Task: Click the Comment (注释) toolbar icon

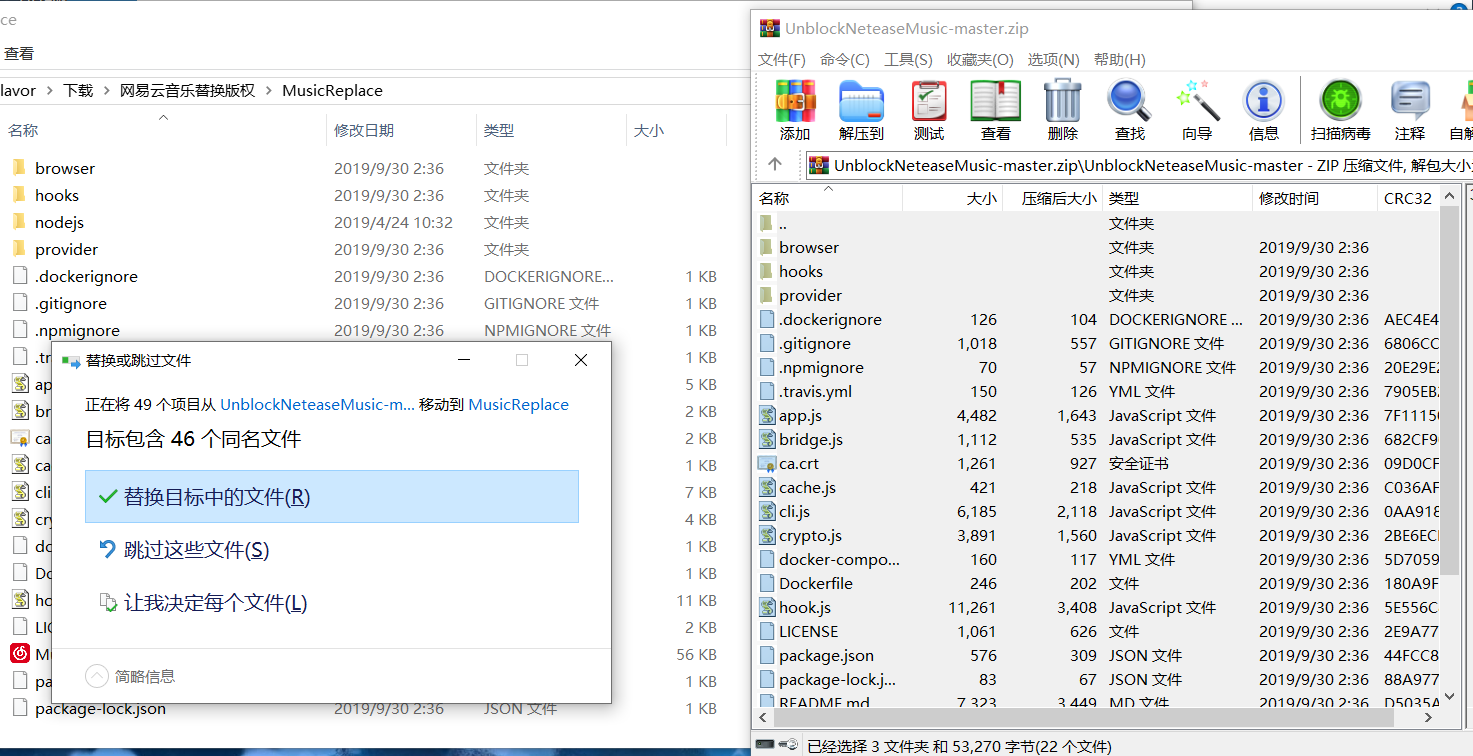Action: click(1410, 101)
